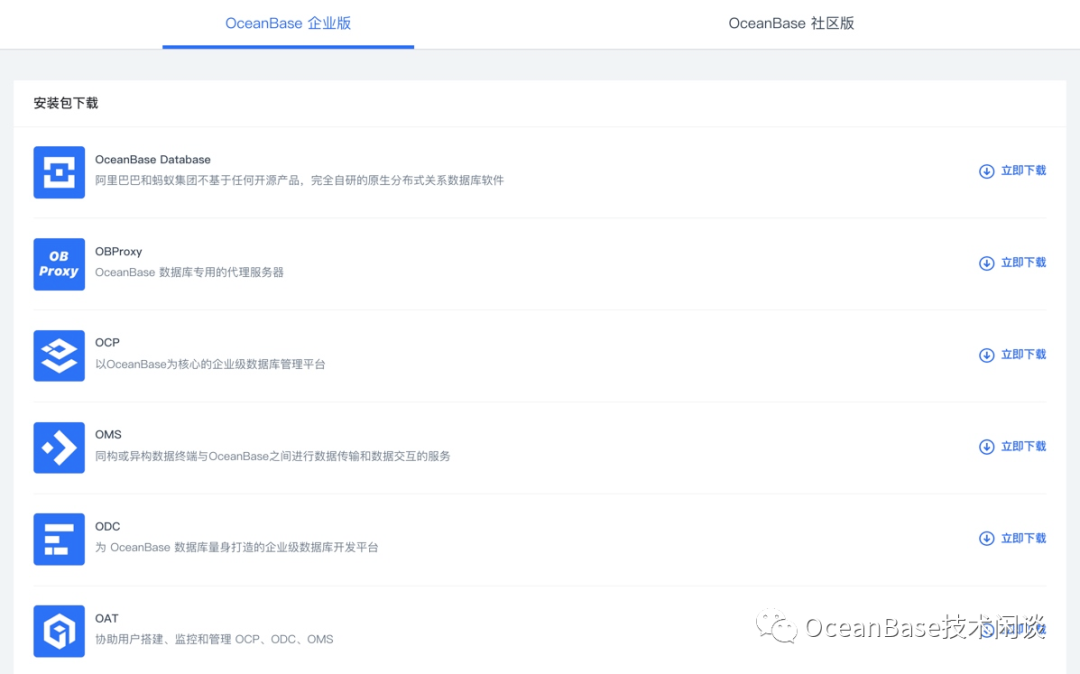Select the ODC title text
This screenshot has height=674, width=1080.
point(107,527)
